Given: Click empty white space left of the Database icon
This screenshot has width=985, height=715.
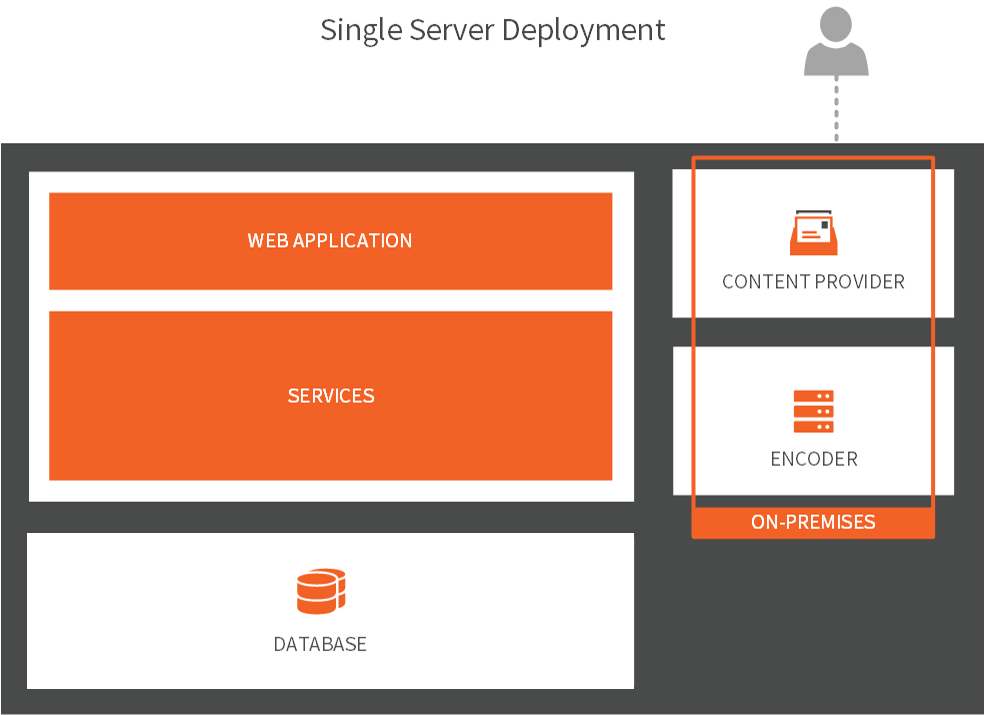Looking at the screenshot, I should 150,610.
